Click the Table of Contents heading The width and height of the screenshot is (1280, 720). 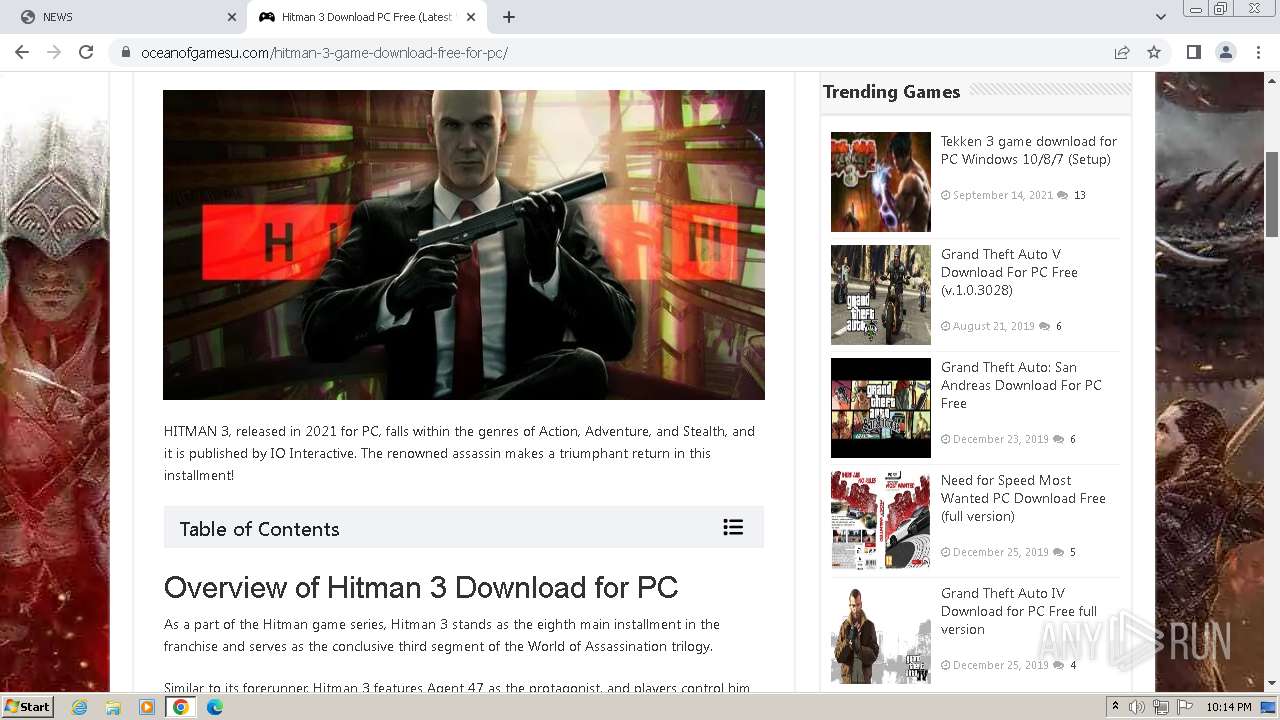(259, 529)
